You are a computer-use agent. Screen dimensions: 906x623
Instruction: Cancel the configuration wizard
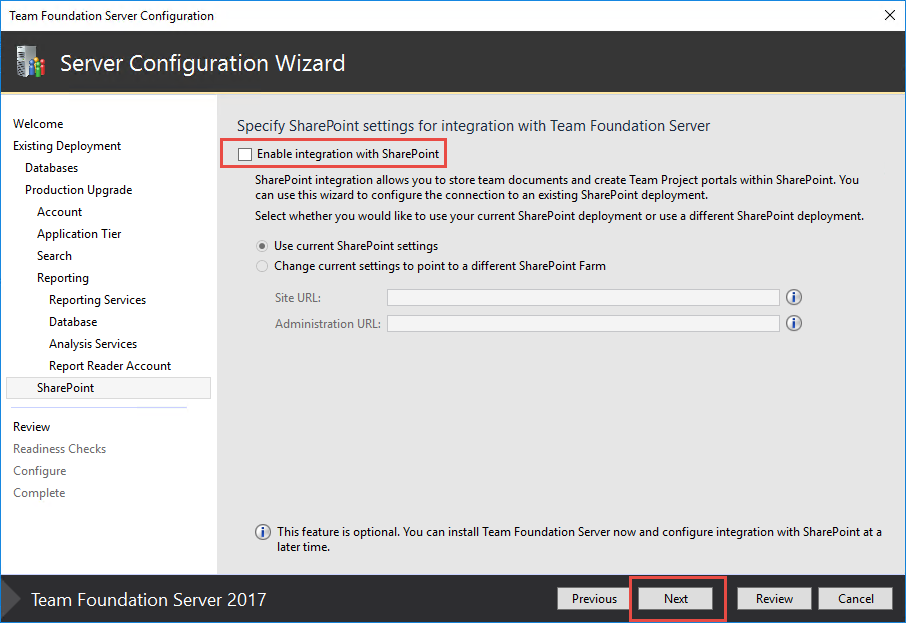[x=856, y=599]
